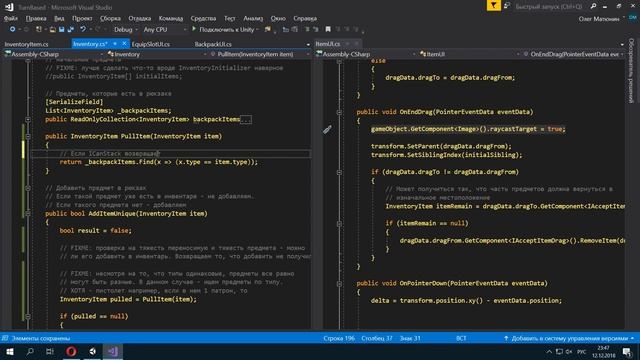Open the Inventory class navigation dropdown
The height and width of the screenshot is (360, 640).
coord(158,54)
